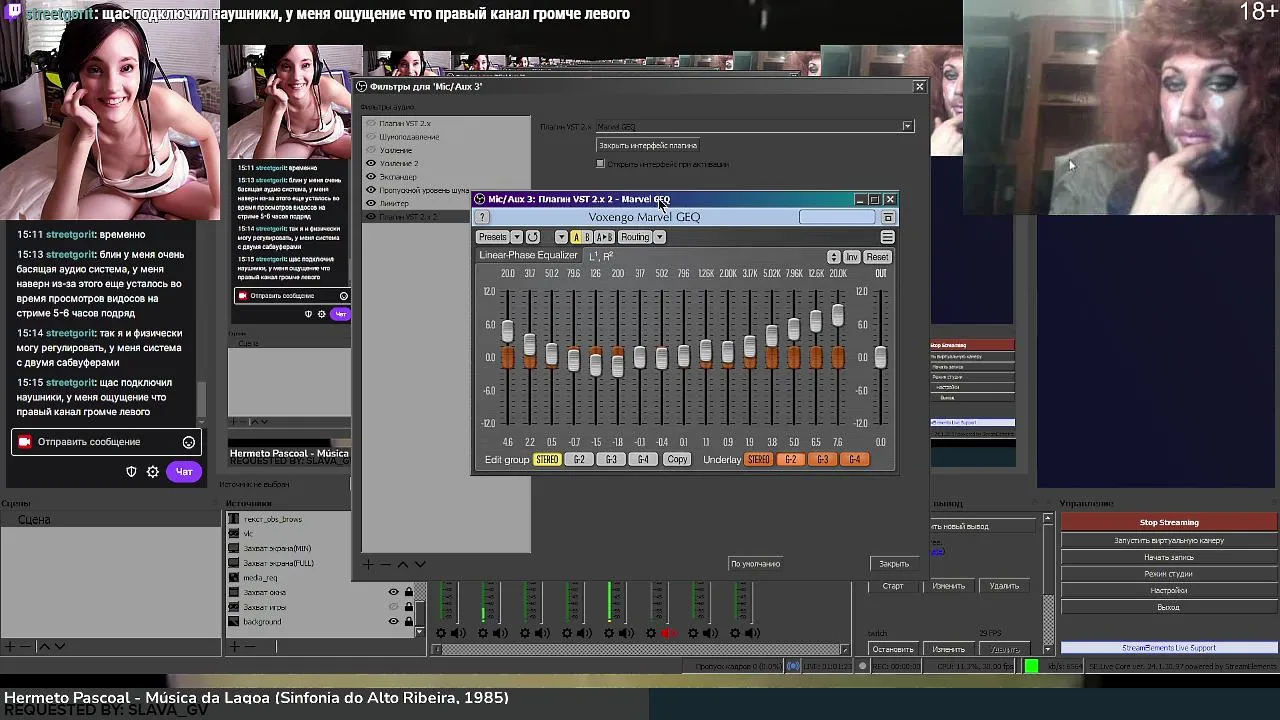Click mixer horizontal scrollbar

click(x=640, y=649)
